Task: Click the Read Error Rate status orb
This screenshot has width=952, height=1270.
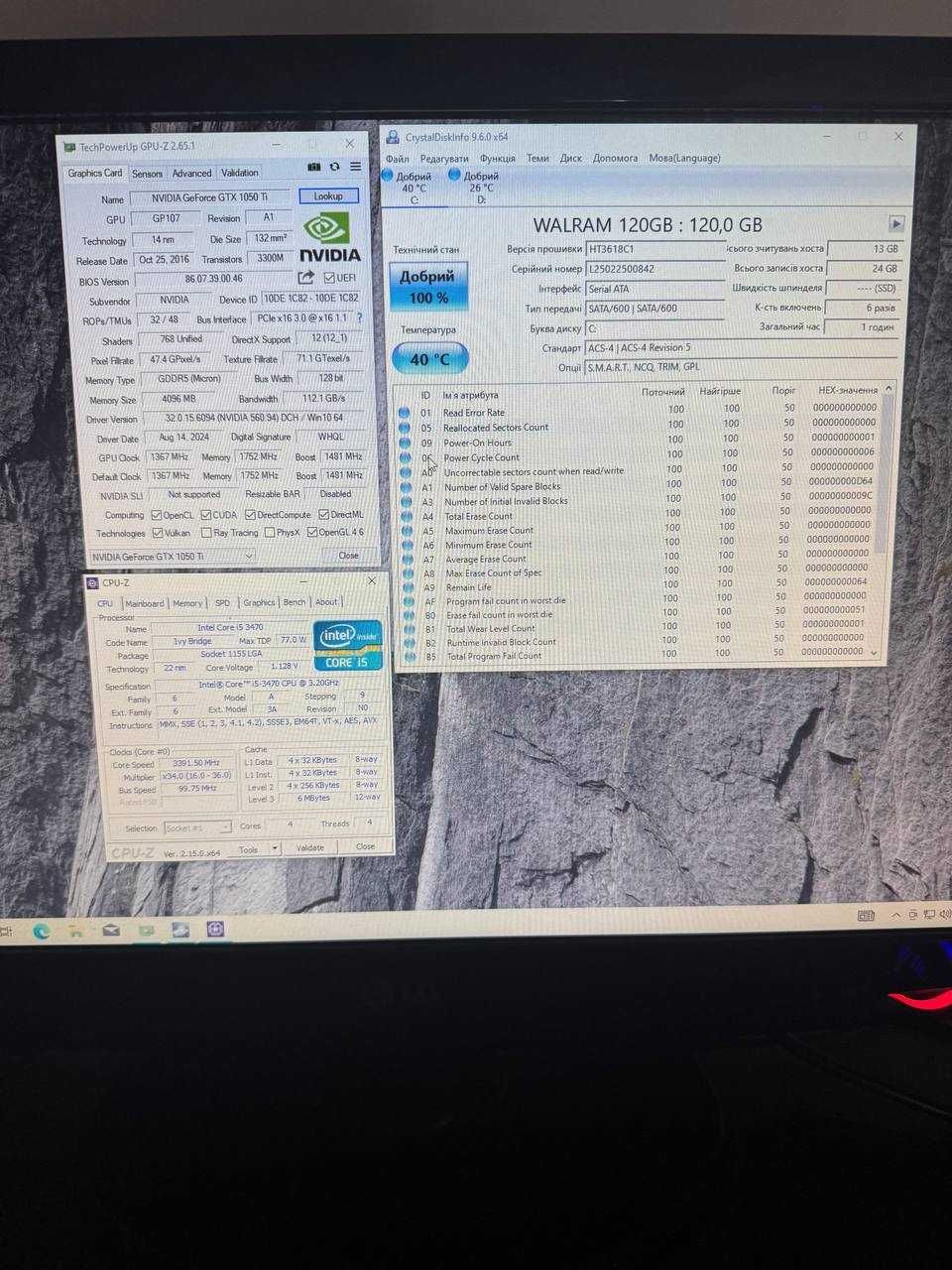Action: tap(404, 413)
